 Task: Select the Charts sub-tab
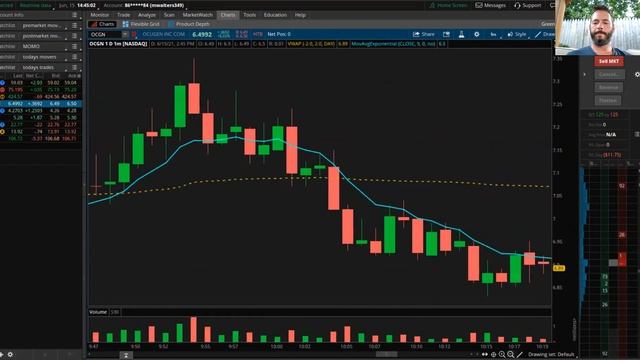point(102,24)
